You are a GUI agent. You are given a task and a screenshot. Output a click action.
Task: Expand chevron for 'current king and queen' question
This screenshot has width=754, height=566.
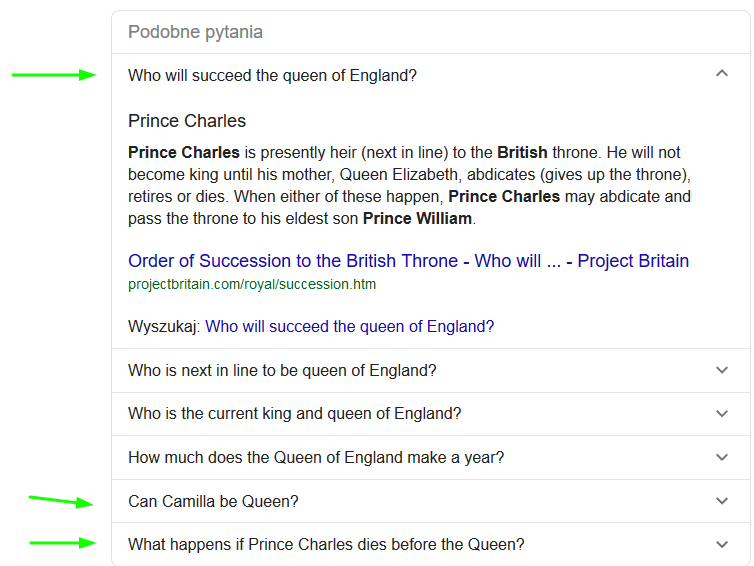coord(722,414)
